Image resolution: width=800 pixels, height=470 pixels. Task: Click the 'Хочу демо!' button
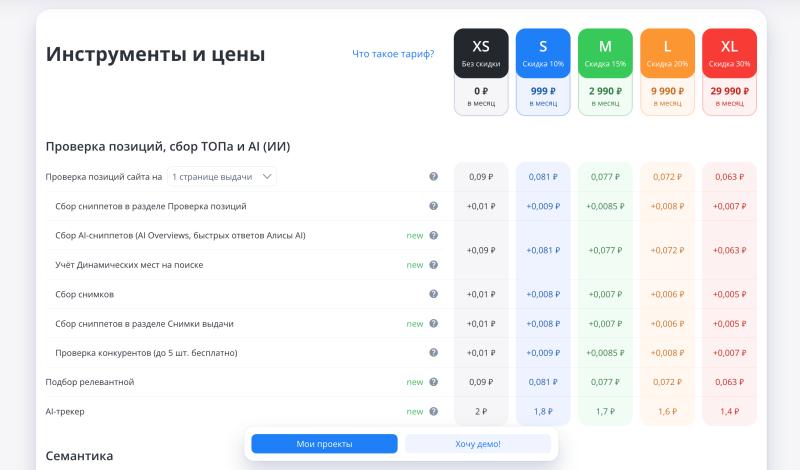(478, 444)
